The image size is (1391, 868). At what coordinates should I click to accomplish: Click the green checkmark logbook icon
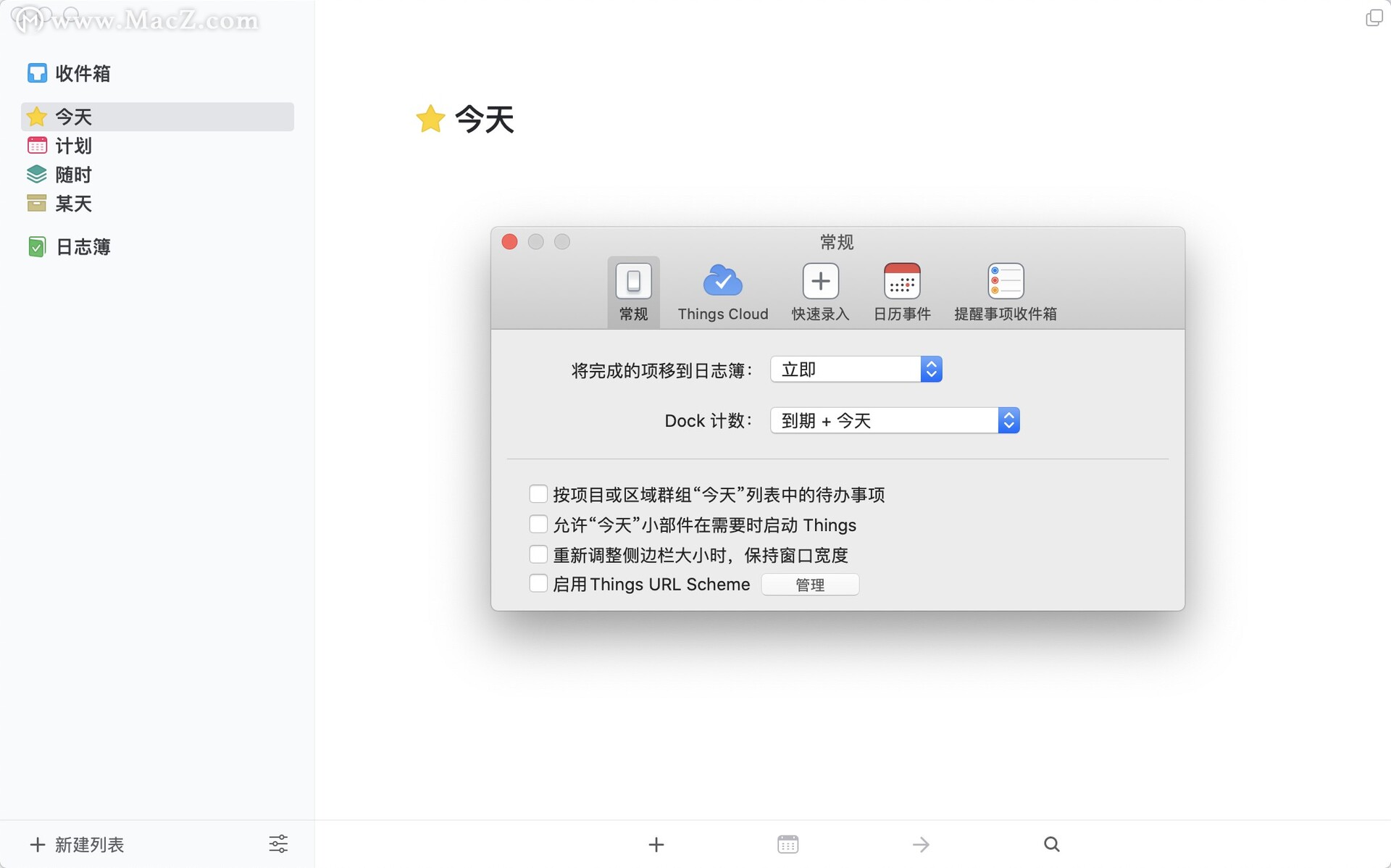tap(37, 247)
